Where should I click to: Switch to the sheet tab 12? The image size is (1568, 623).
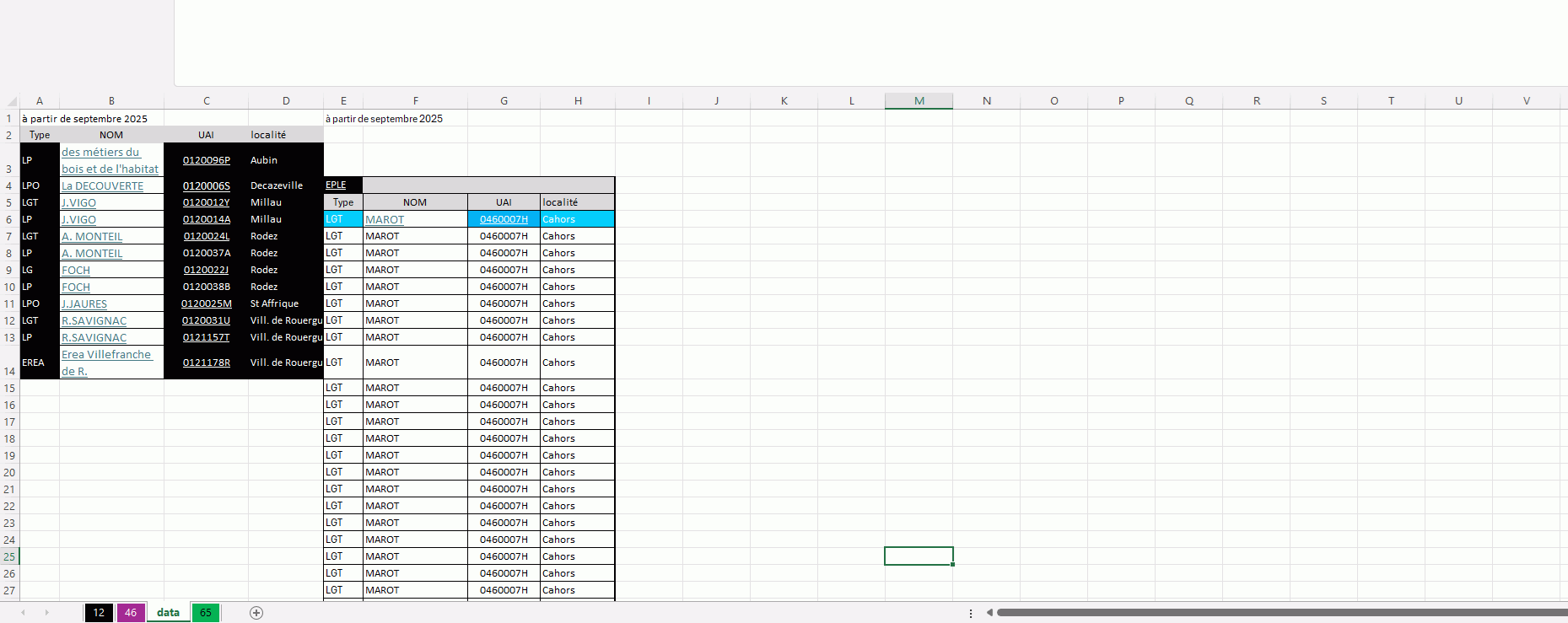[99, 613]
